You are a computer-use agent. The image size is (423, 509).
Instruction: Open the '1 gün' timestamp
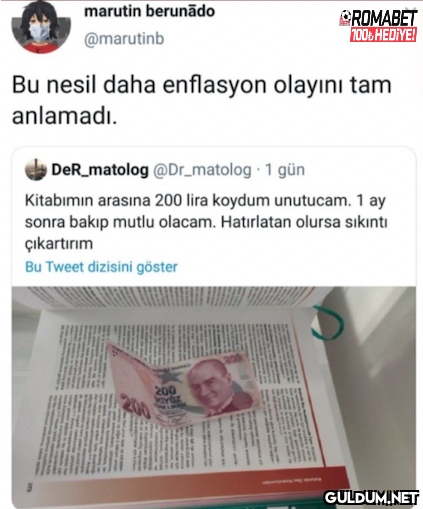285,170
